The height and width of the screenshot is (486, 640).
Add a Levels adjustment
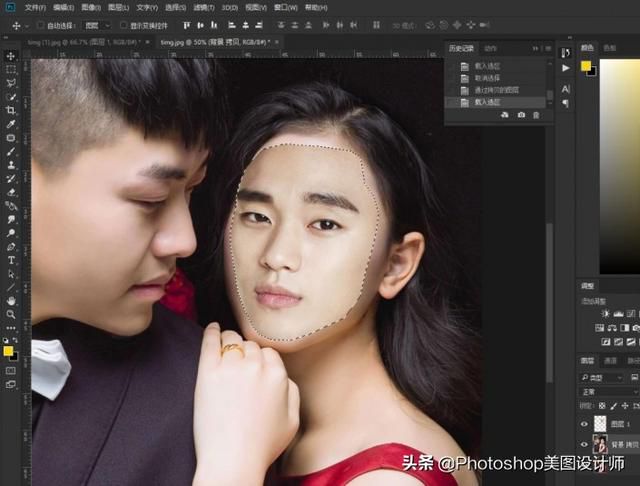tap(618, 314)
